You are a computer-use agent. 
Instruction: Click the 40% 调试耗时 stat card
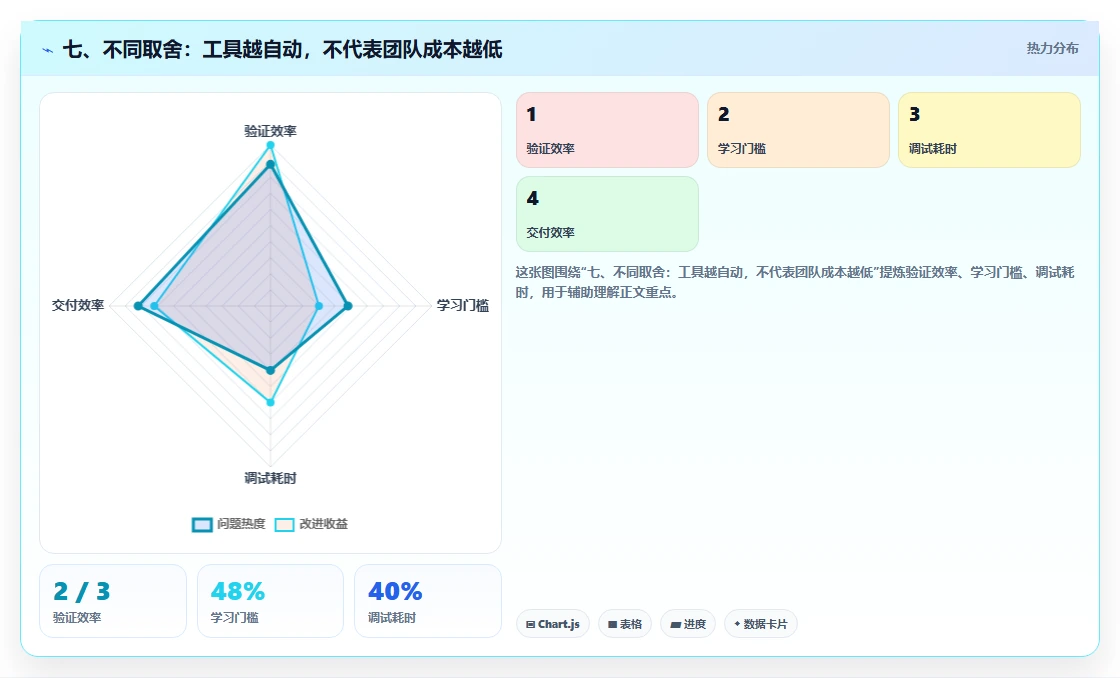(x=428, y=601)
